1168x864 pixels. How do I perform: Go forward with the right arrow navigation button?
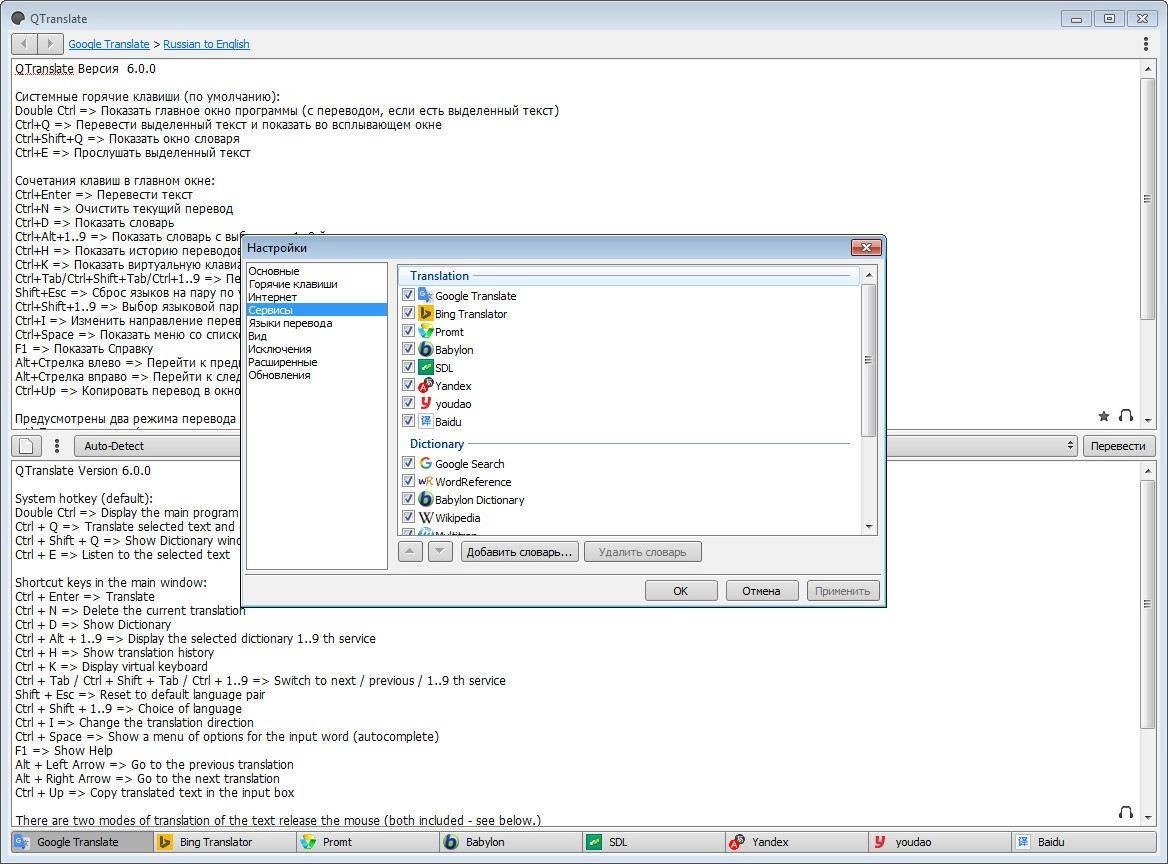(x=50, y=44)
